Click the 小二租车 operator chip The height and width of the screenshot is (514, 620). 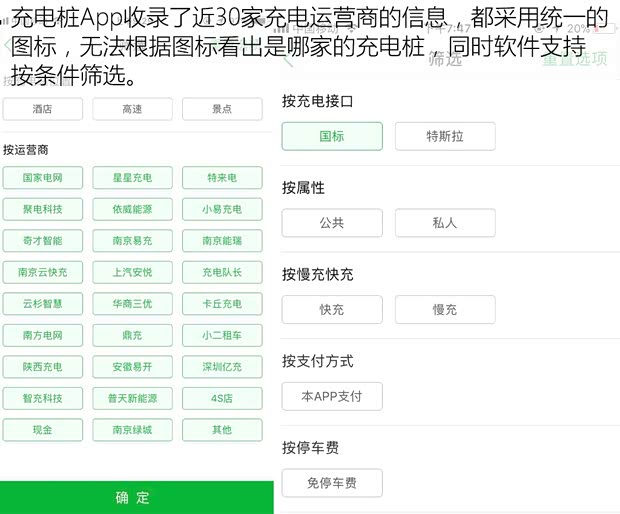click(222, 335)
